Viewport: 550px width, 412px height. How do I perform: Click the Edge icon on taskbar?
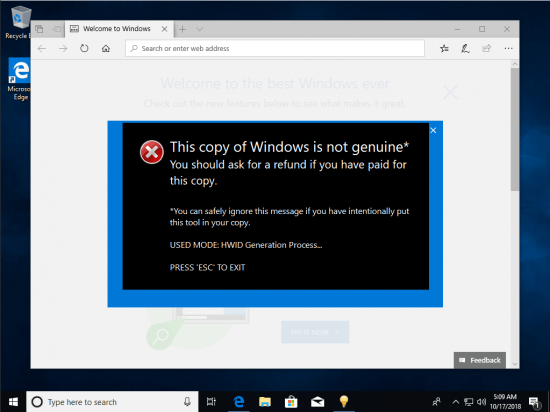[239, 402]
